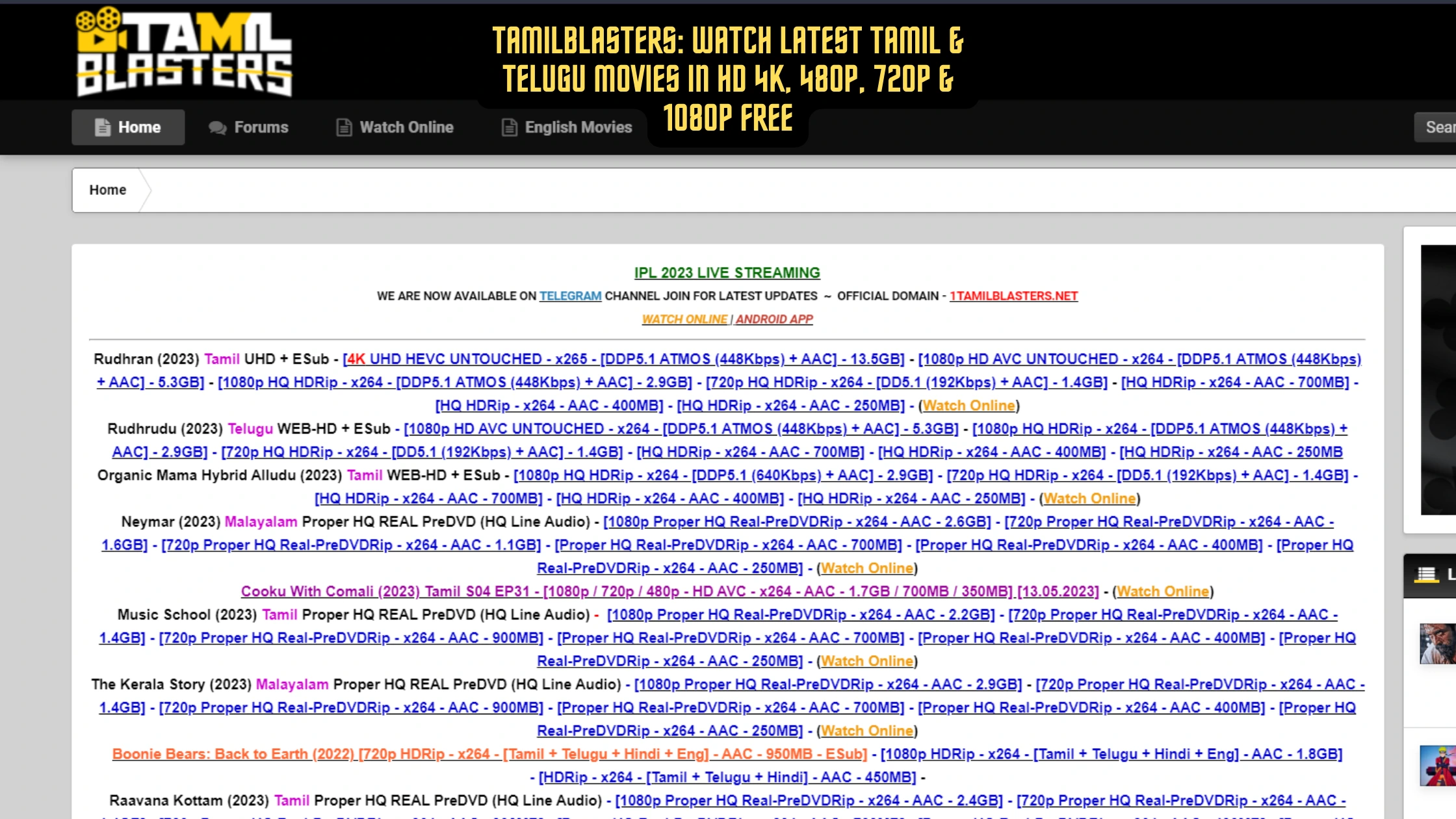Image resolution: width=1456 pixels, height=819 pixels.
Task: Click the 'Tamil' language label on Rudhran row
Action: [x=222, y=359]
